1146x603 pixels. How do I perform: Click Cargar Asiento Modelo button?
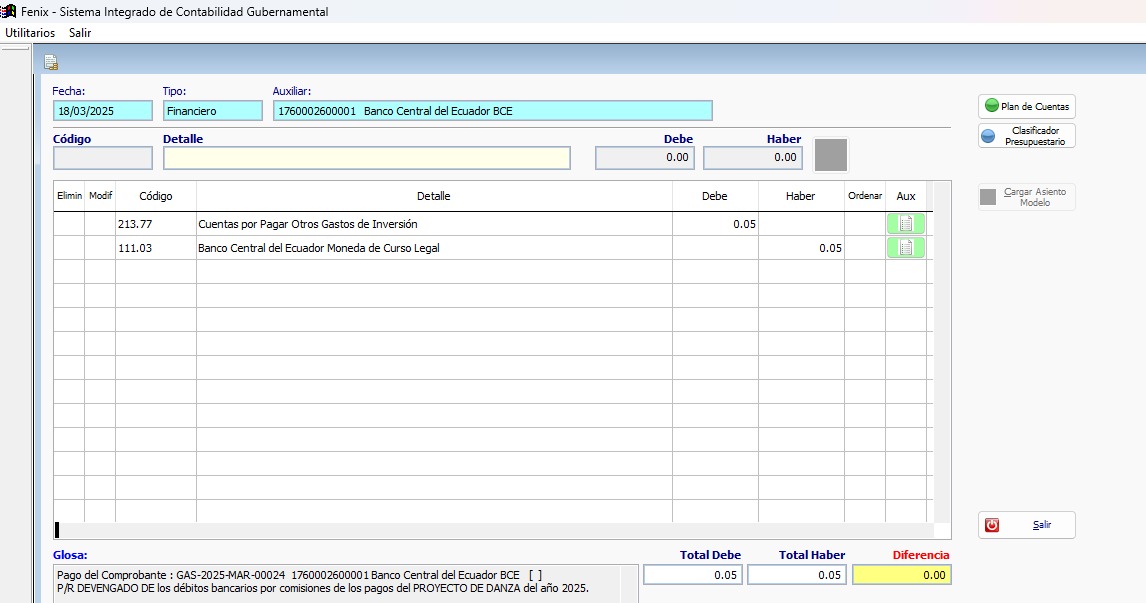(x=1026, y=197)
